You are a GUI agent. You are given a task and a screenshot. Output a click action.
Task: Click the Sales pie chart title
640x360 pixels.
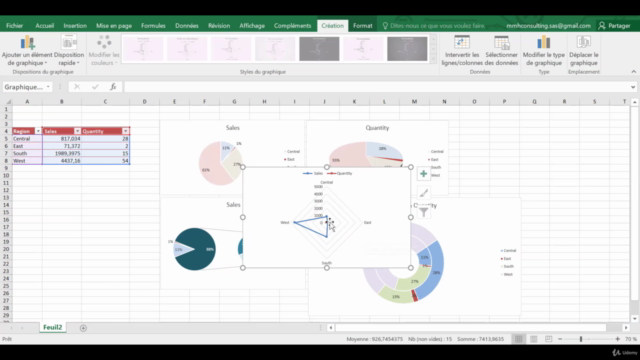pyautogui.click(x=233, y=128)
